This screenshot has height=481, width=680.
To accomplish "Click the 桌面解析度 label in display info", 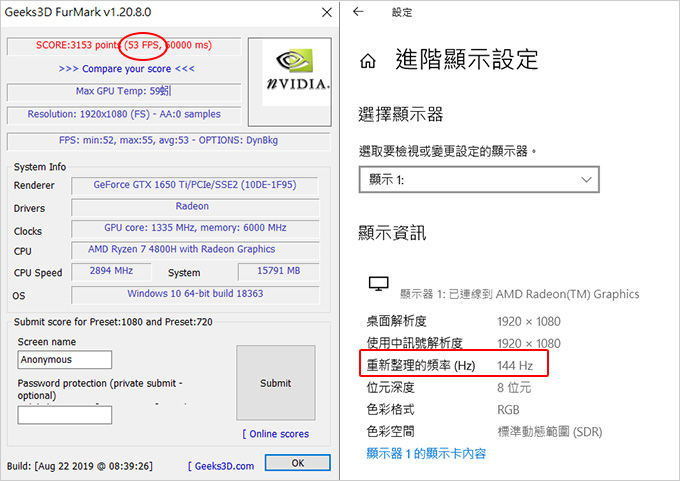I will 396,321.
